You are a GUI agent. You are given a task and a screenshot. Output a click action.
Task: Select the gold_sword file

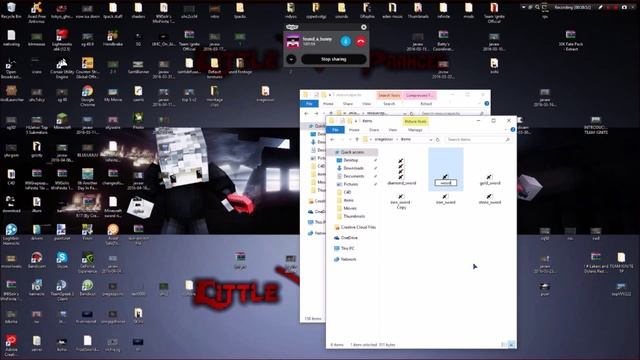tap(489, 180)
